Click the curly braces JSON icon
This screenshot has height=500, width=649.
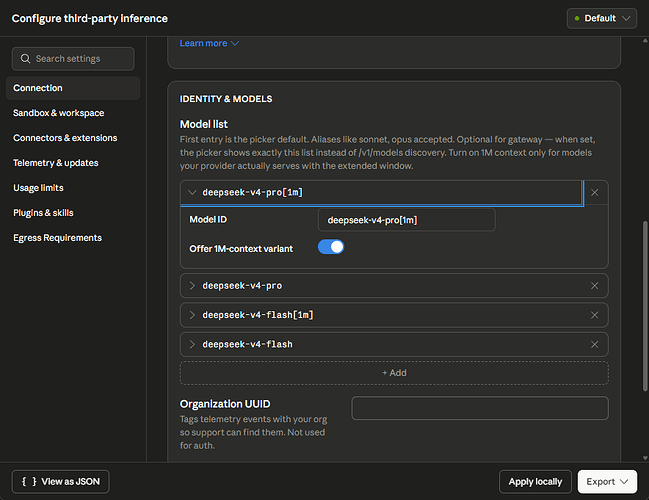point(29,481)
